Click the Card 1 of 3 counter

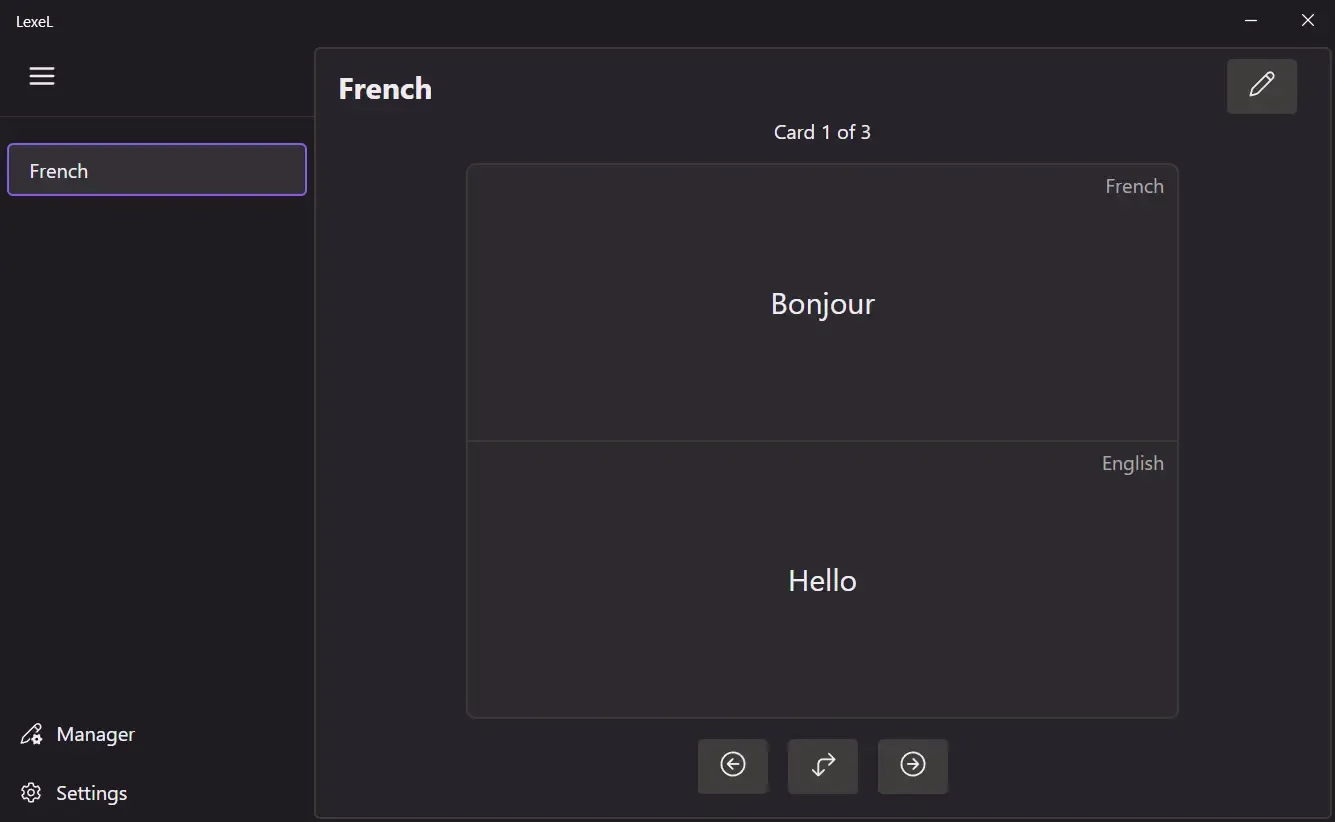(x=822, y=132)
